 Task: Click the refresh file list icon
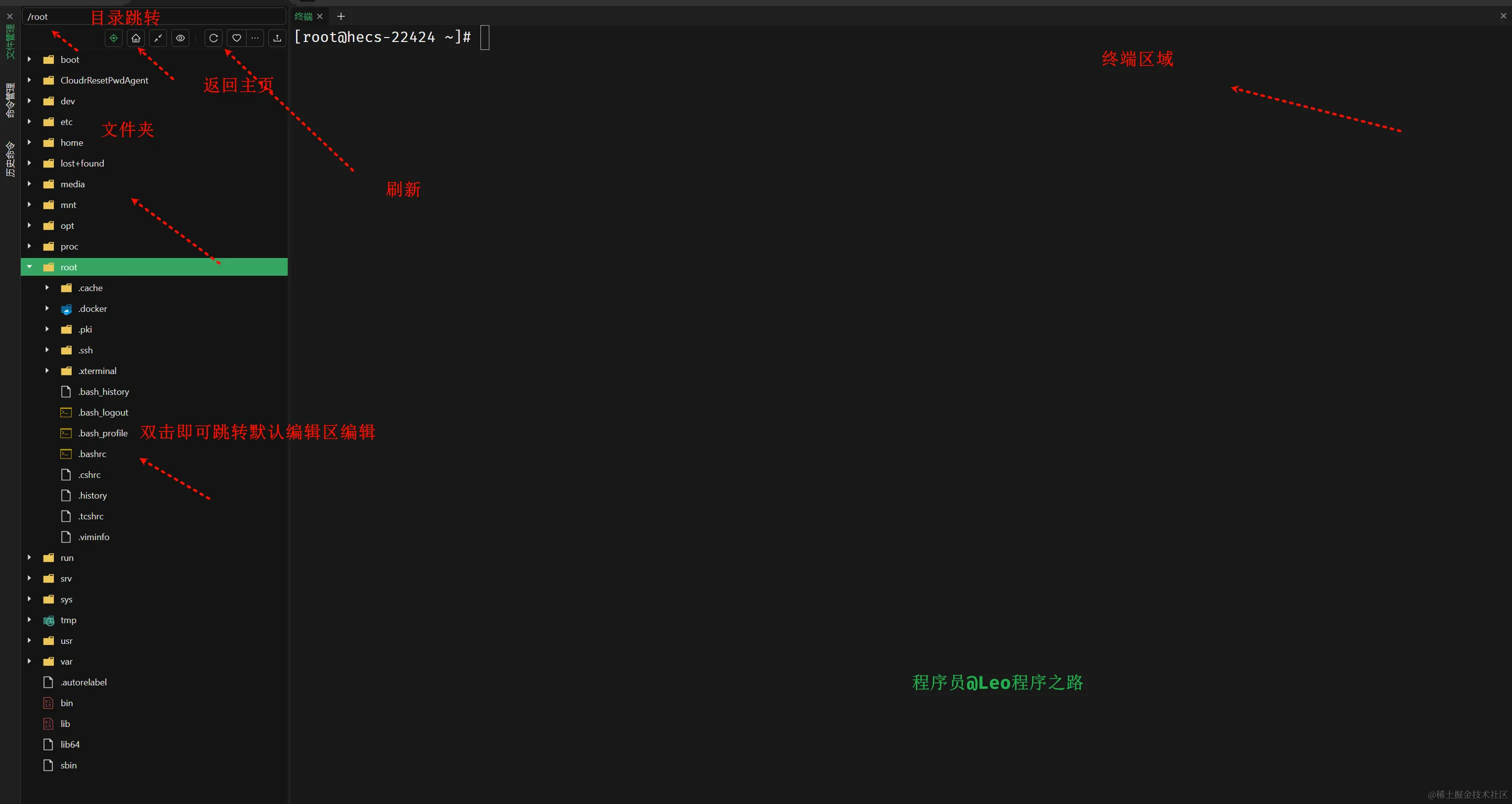pyautogui.click(x=213, y=38)
